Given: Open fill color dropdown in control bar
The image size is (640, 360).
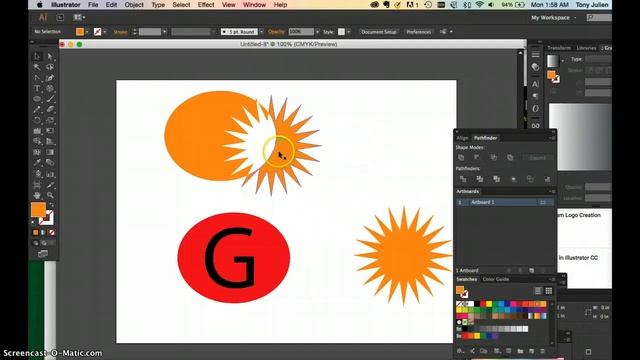Looking at the screenshot, I should [x=87, y=32].
